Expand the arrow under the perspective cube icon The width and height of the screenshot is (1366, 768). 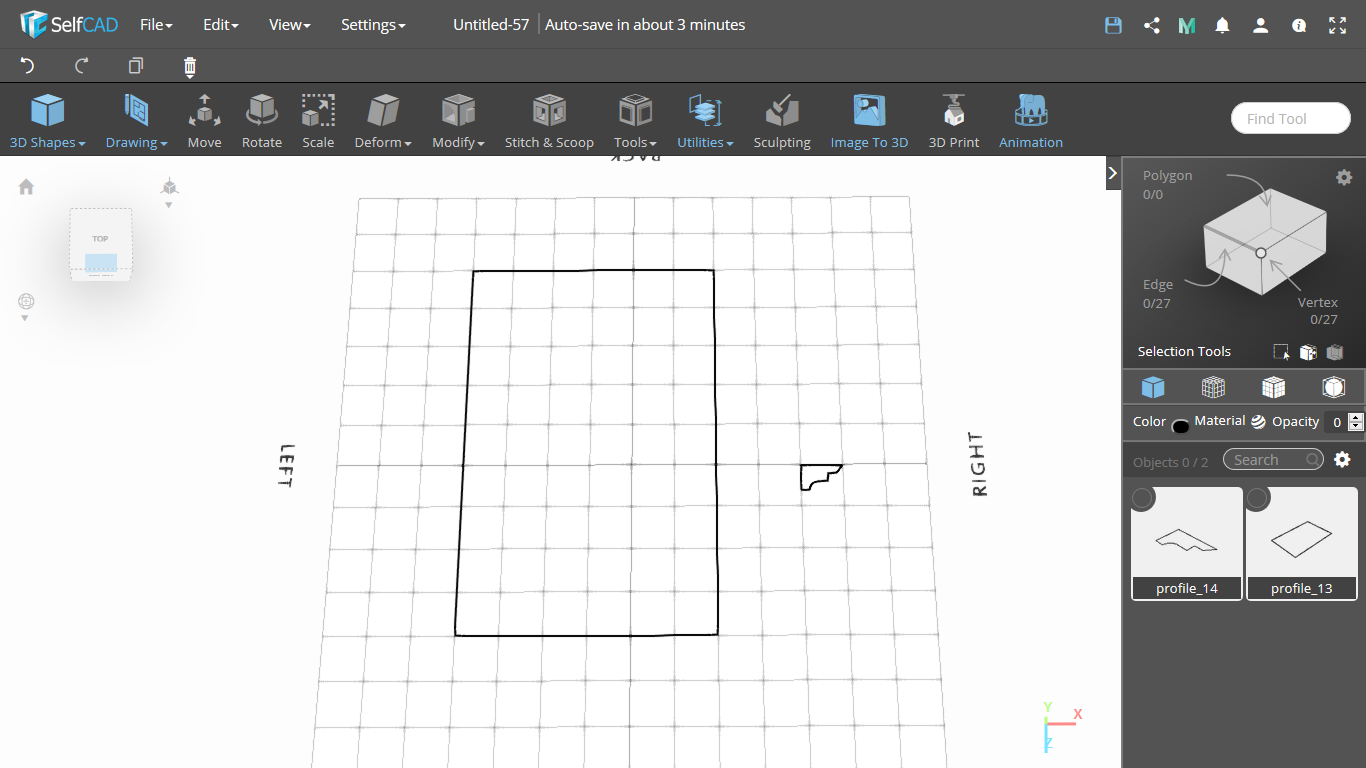tap(169, 205)
